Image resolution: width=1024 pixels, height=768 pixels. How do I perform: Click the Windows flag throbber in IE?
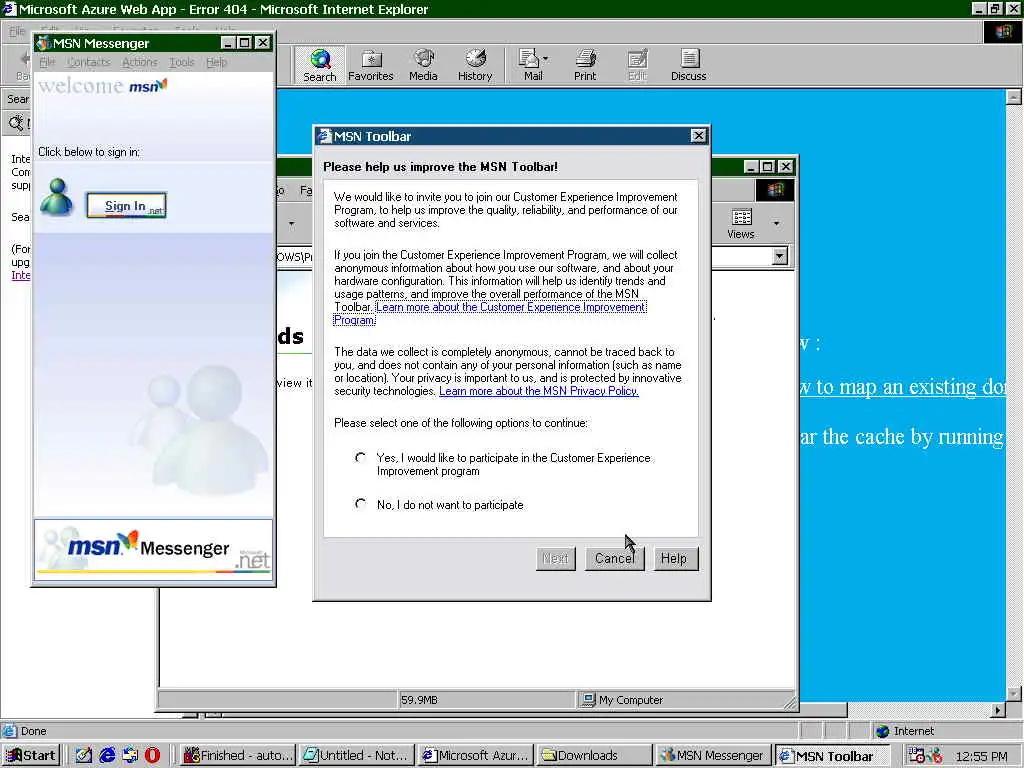coord(1003,33)
